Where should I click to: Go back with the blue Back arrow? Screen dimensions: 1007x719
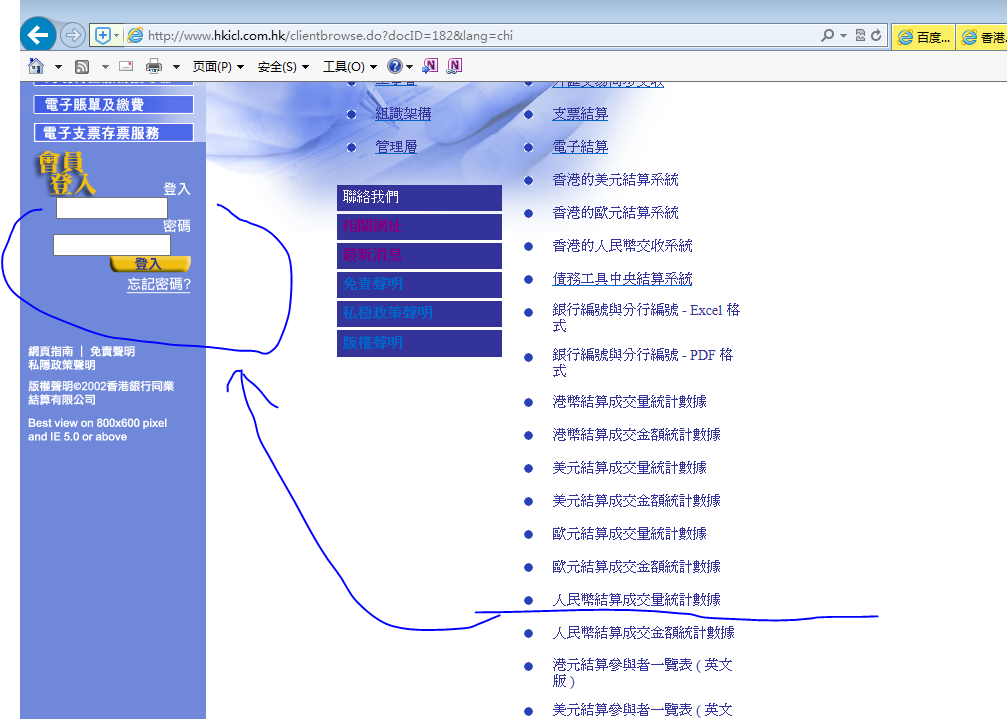pyautogui.click(x=38, y=35)
